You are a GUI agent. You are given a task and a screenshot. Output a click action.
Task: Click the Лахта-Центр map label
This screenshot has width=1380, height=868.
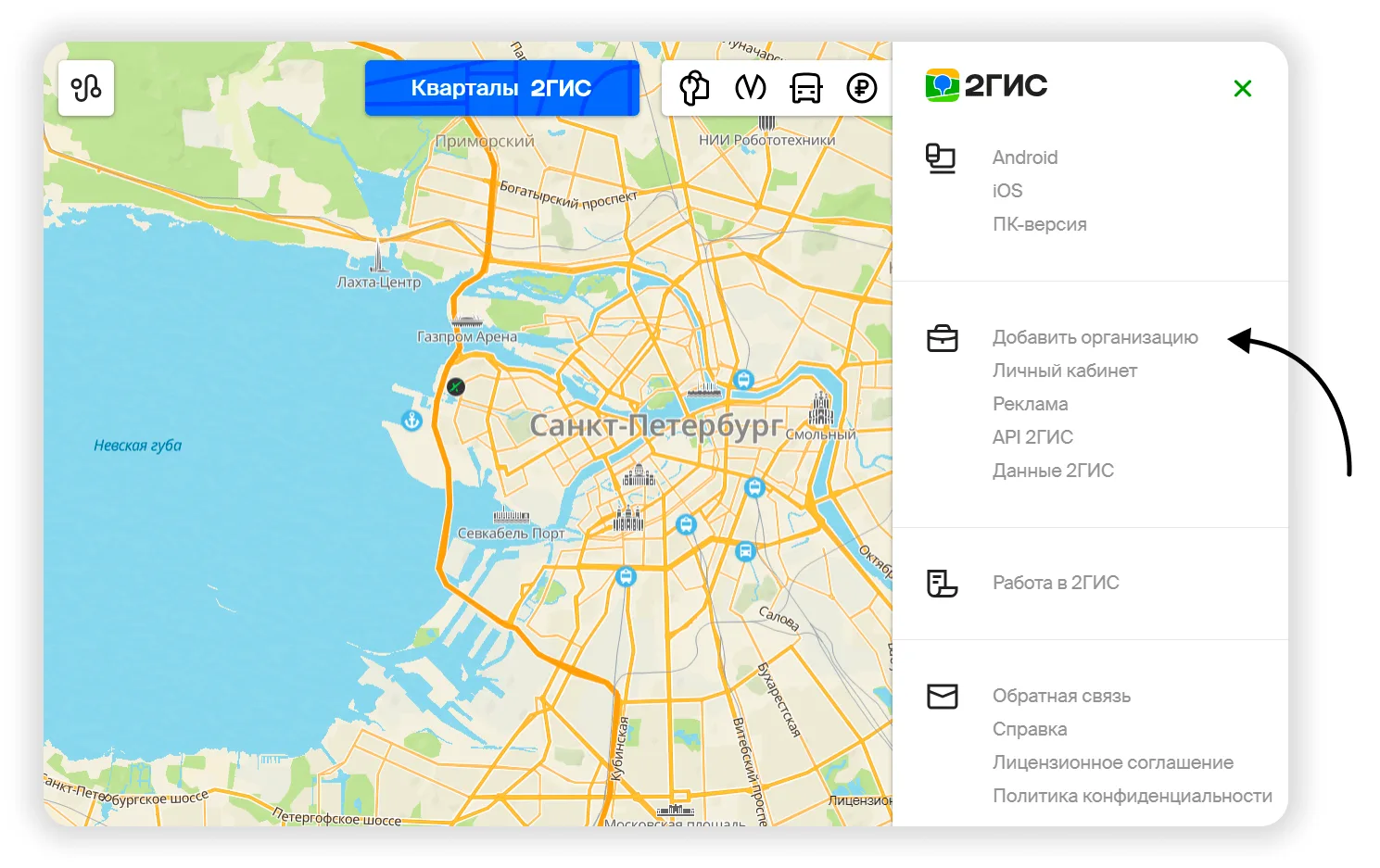[x=378, y=283]
